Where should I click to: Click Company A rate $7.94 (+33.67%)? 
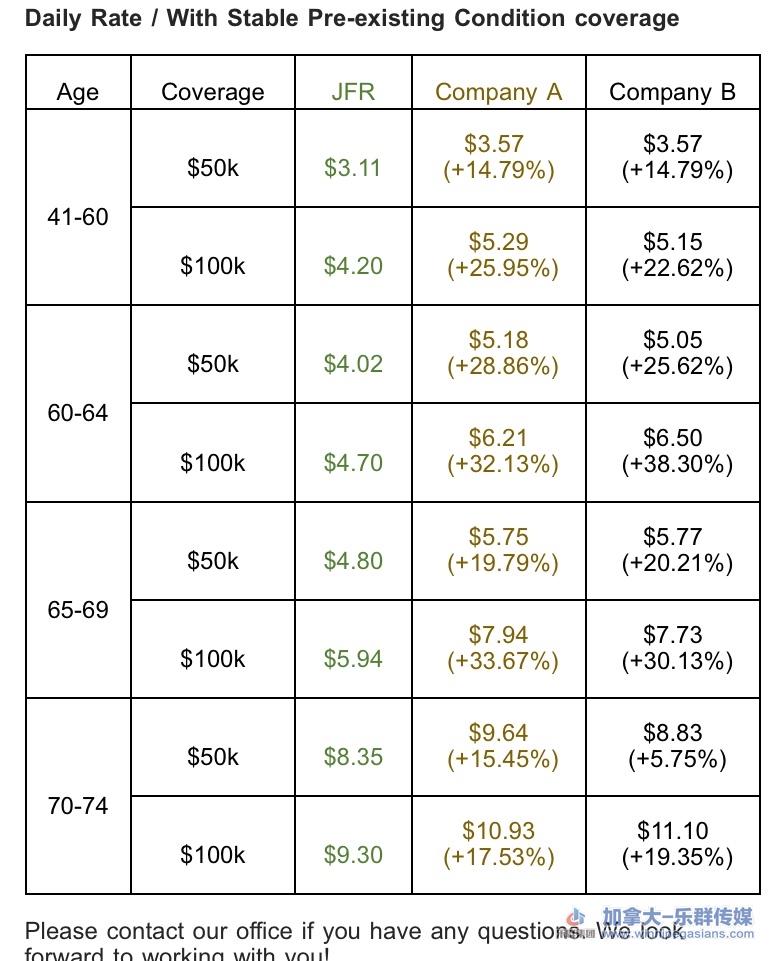498,647
